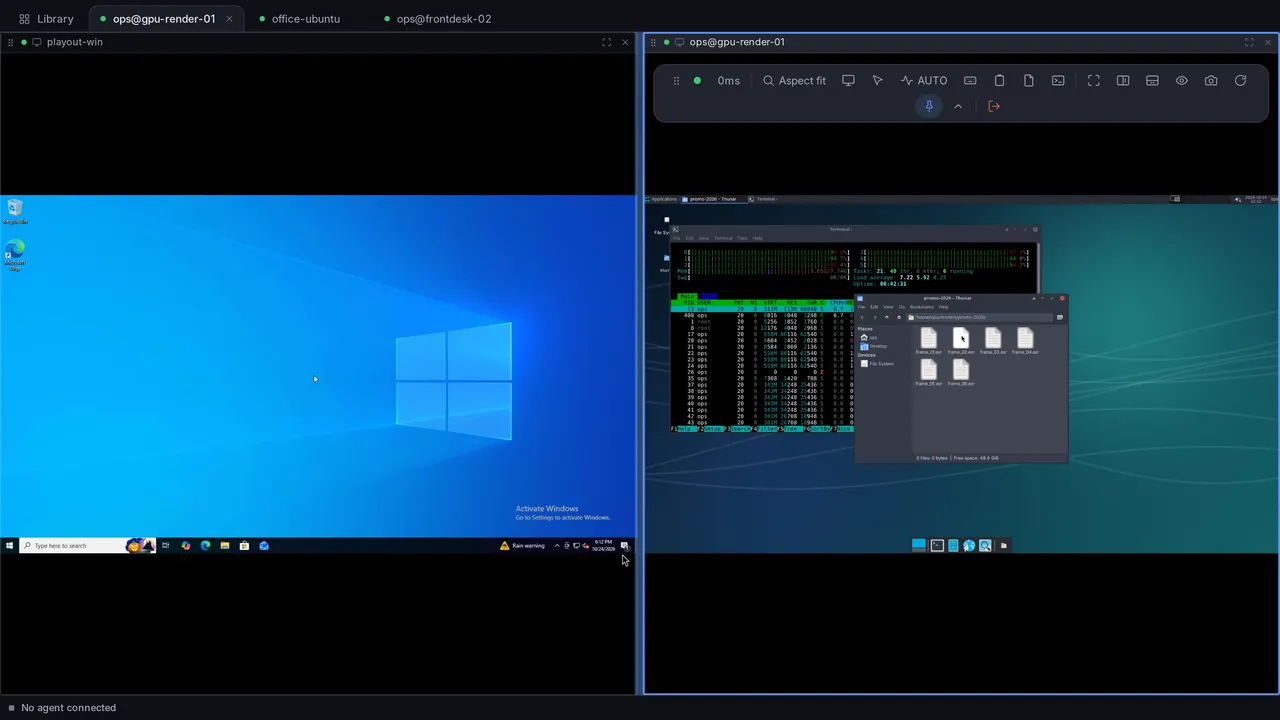
Task: Click the monitor display icon in the toolbar
Action: click(848, 81)
